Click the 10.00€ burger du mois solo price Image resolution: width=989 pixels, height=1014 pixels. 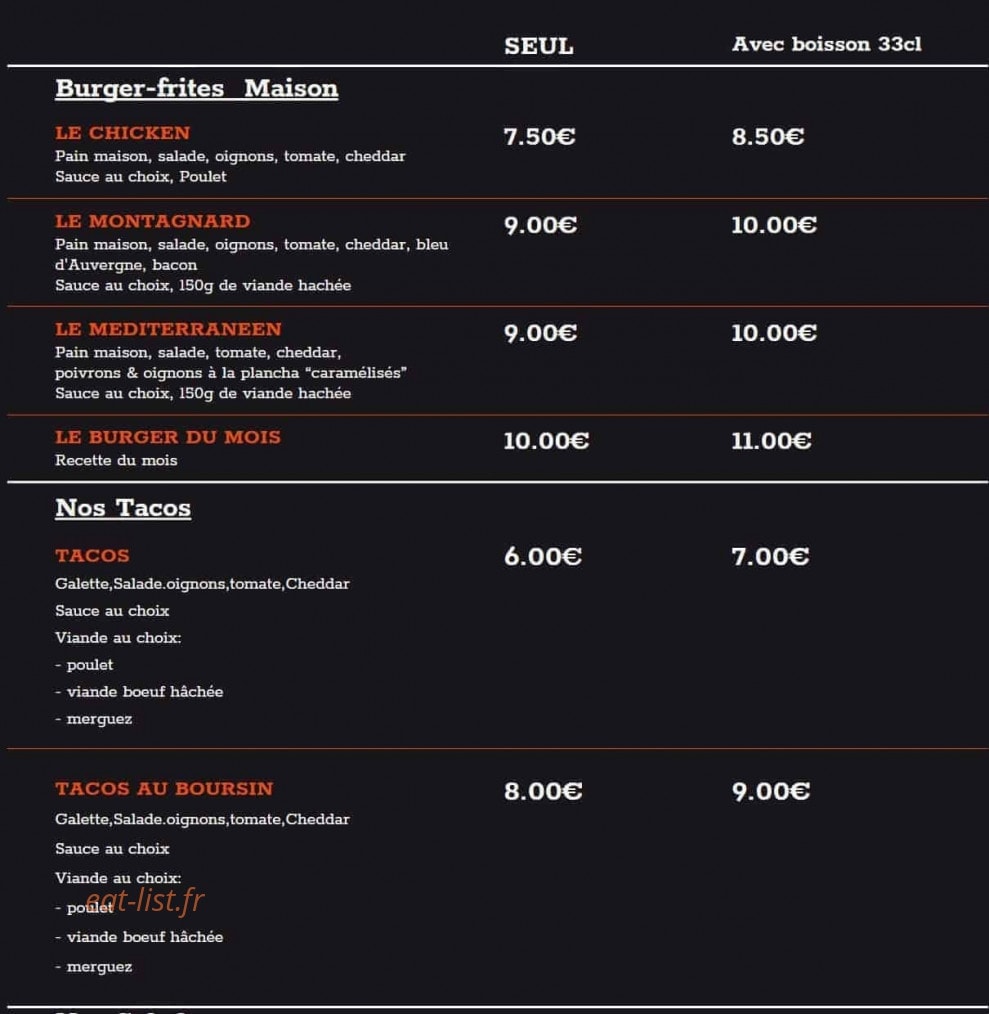tap(546, 441)
